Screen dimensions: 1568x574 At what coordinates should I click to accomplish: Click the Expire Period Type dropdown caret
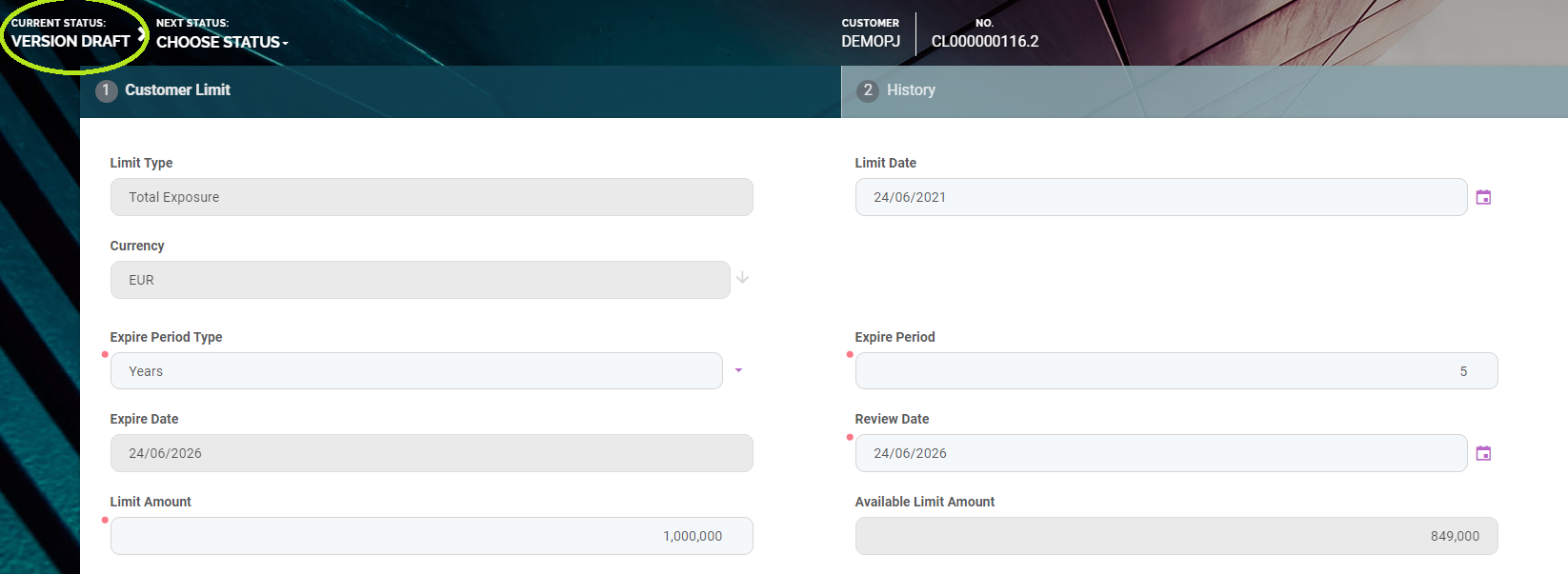click(738, 370)
